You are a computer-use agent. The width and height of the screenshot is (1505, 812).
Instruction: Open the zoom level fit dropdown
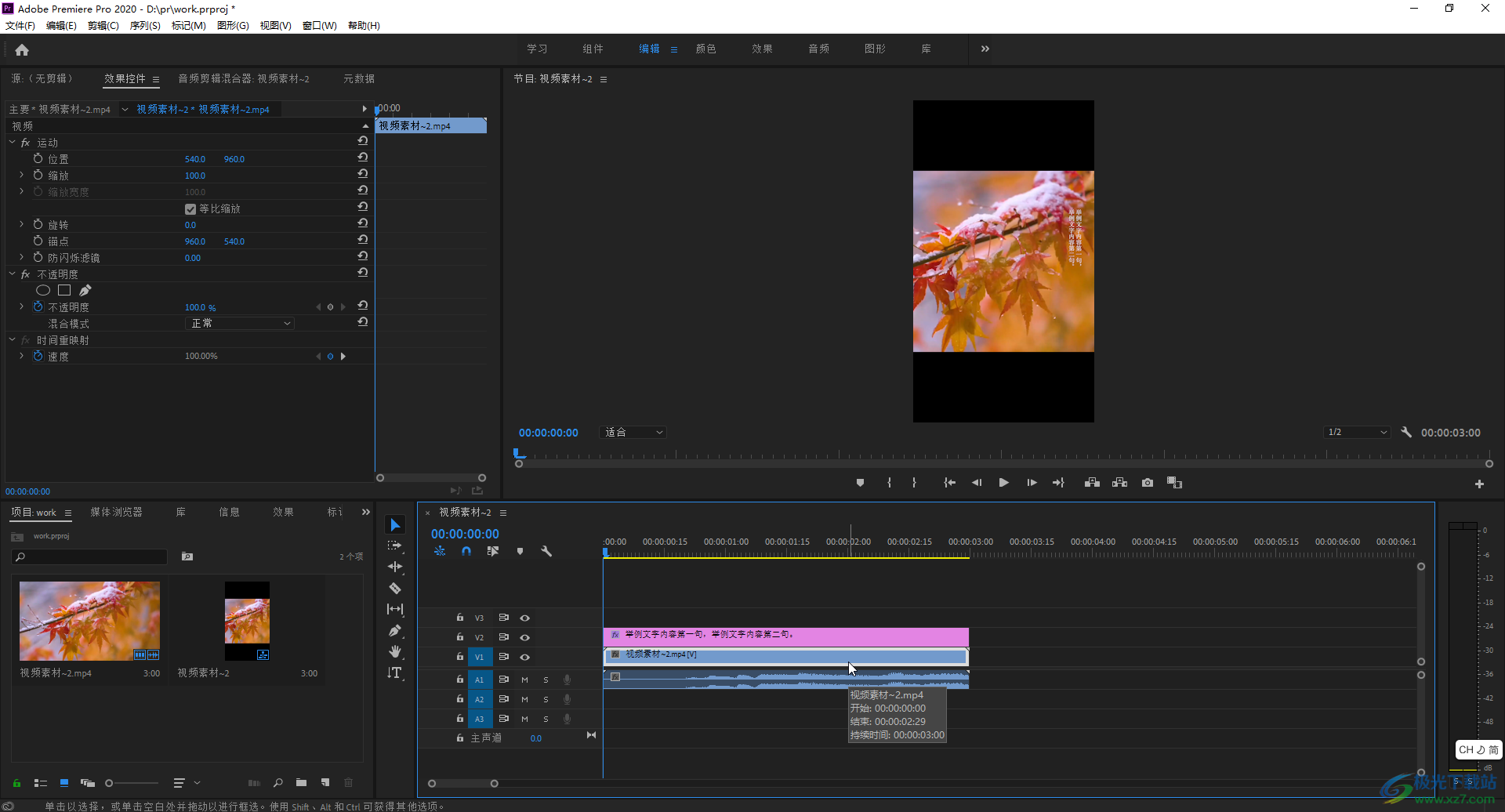pos(633,432)
